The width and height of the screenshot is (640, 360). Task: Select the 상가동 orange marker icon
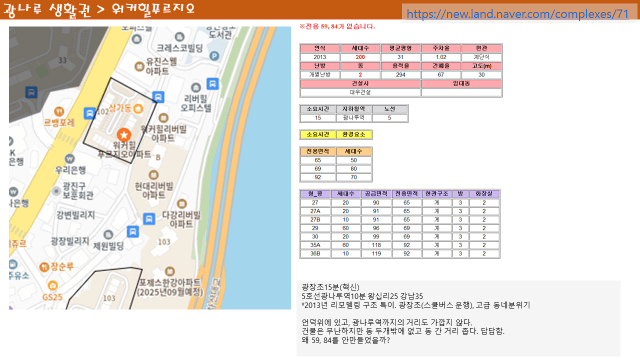(x=138, y=109)
